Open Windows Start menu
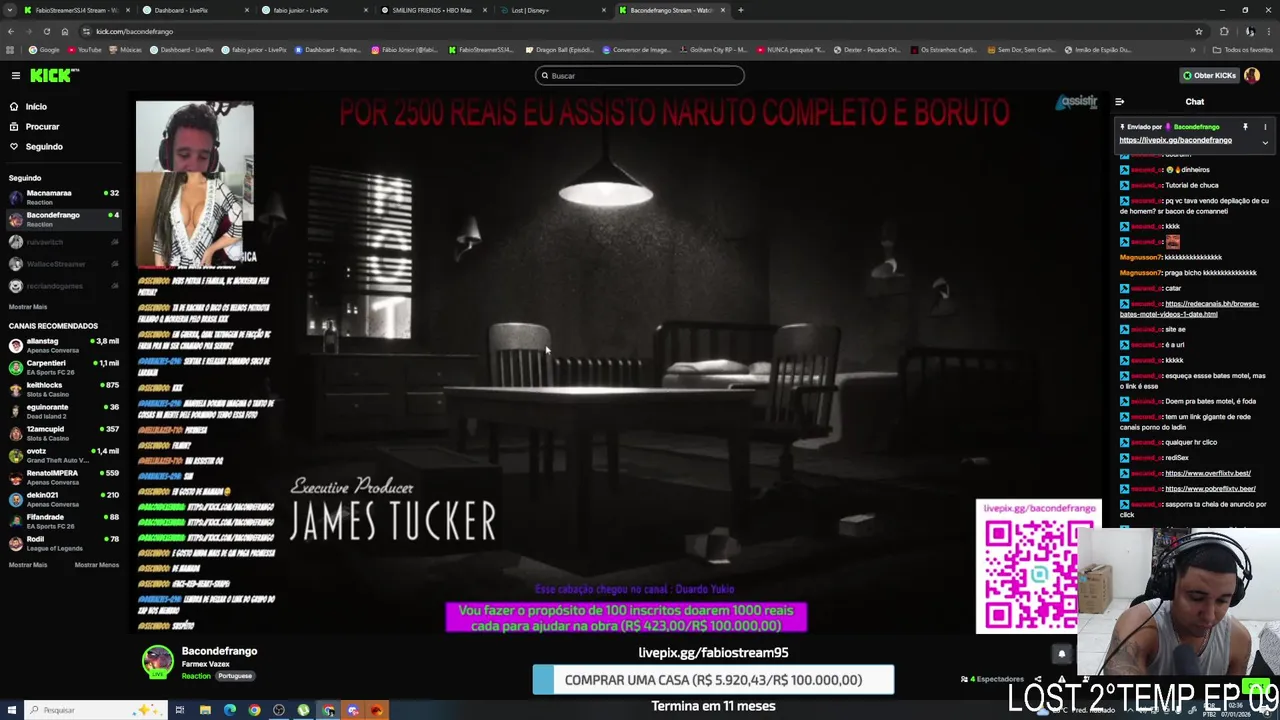The width and height of the screenshot is (1280, 720). 11,710
